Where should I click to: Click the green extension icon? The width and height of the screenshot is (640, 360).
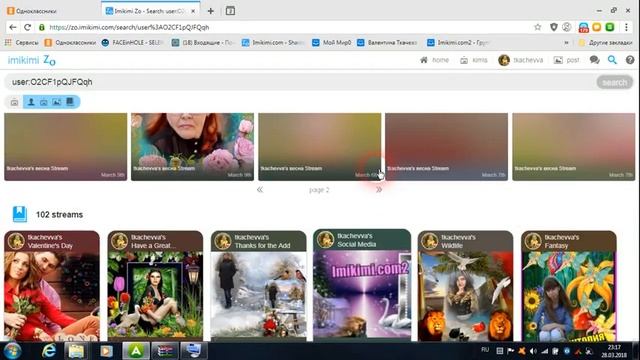[610, 27]
